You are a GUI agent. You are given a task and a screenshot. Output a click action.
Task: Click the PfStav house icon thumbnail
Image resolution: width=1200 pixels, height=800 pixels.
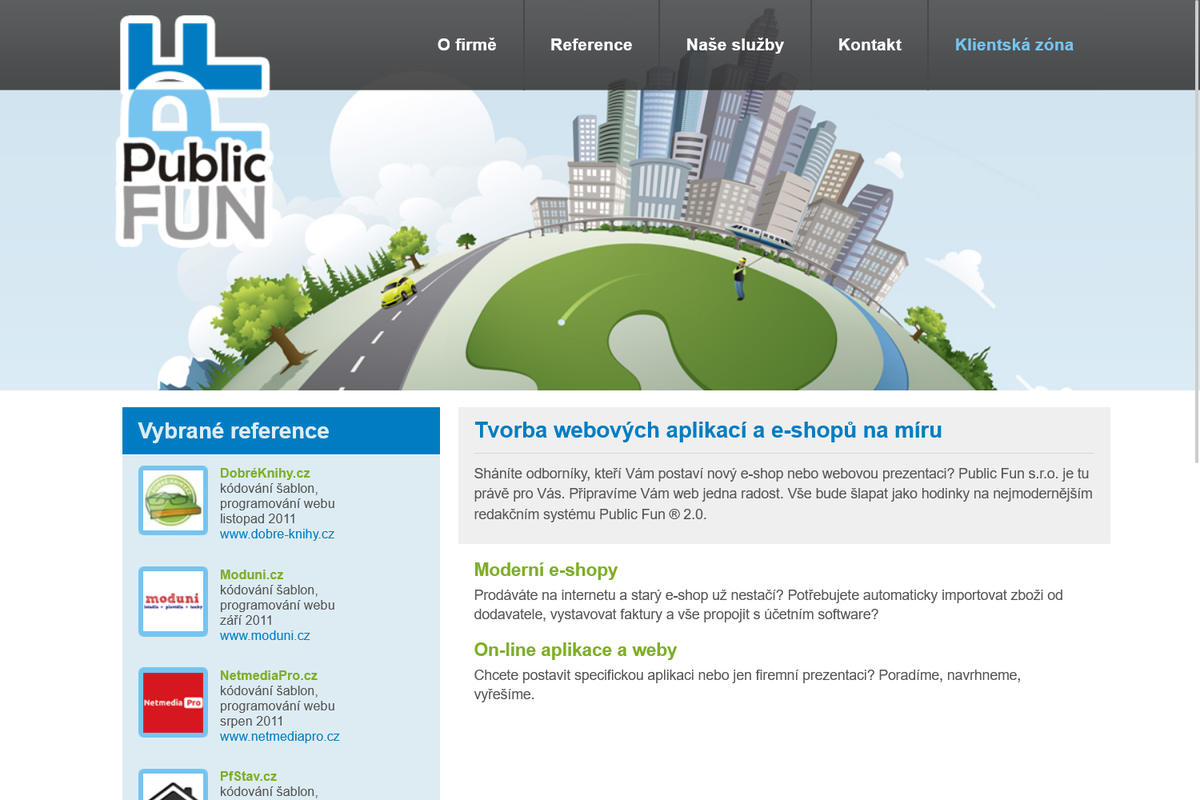point(173,787)
